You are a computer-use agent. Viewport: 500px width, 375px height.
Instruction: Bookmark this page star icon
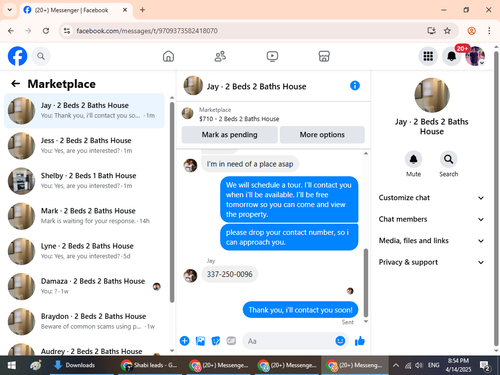click(x=447, y=31)
